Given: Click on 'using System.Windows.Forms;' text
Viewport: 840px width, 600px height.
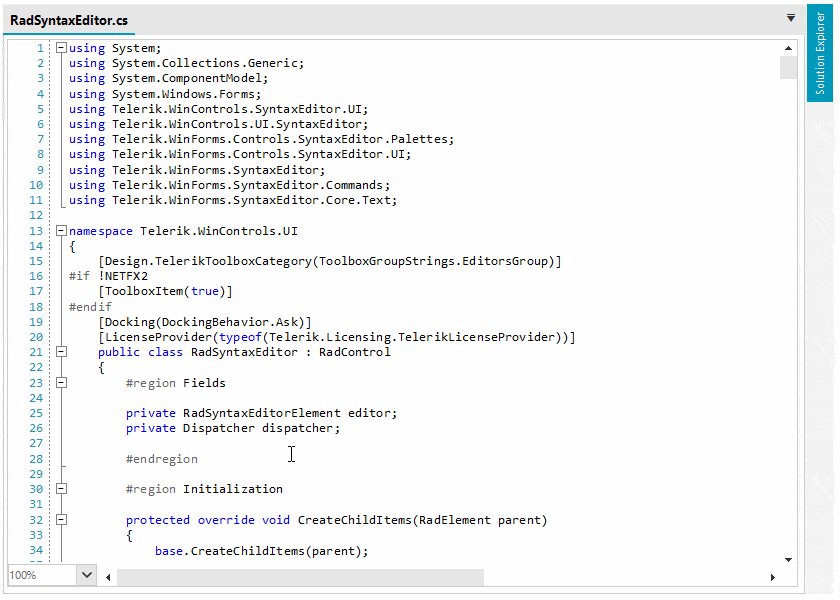Looking at the screenshot, I should 165,94.
